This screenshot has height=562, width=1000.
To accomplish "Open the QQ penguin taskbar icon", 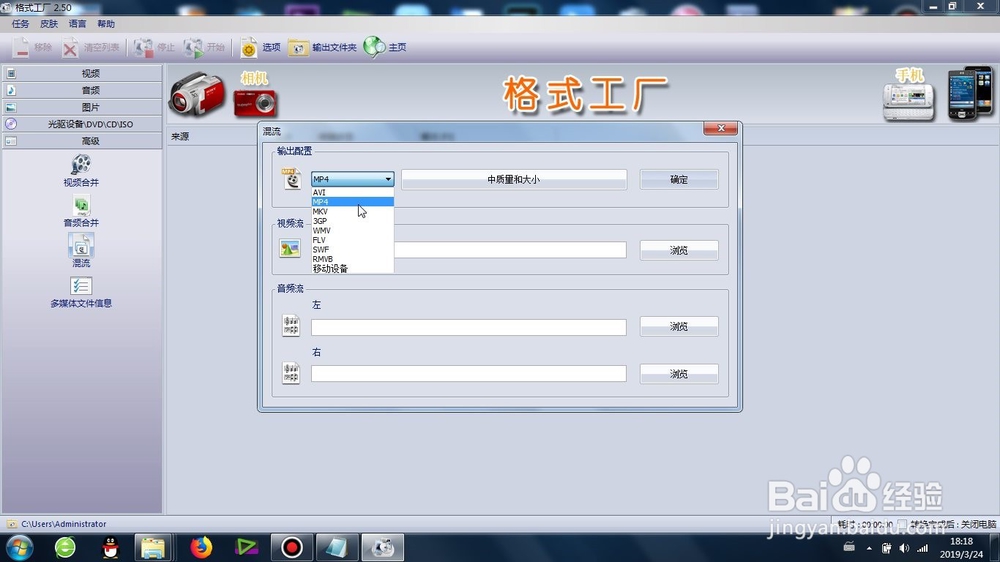I will (110, 547).
